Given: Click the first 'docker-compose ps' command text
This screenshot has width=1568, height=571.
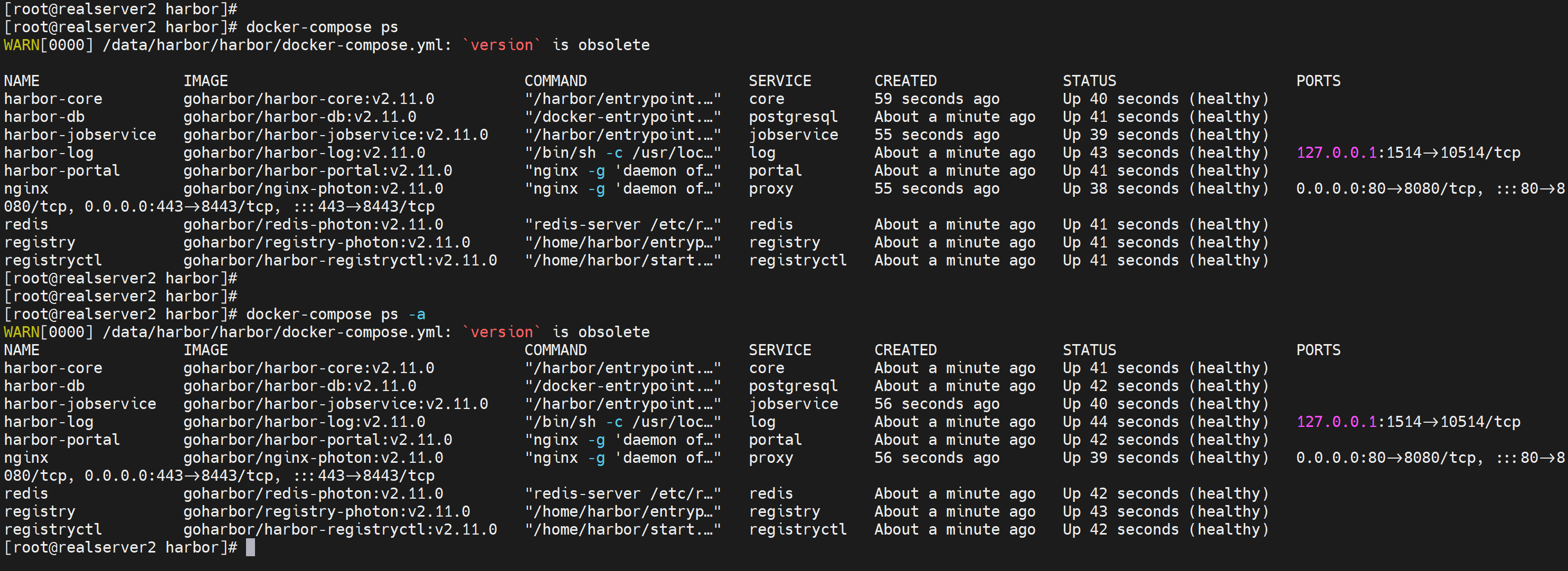Looking at the screenshot, I should pos(322,27).
